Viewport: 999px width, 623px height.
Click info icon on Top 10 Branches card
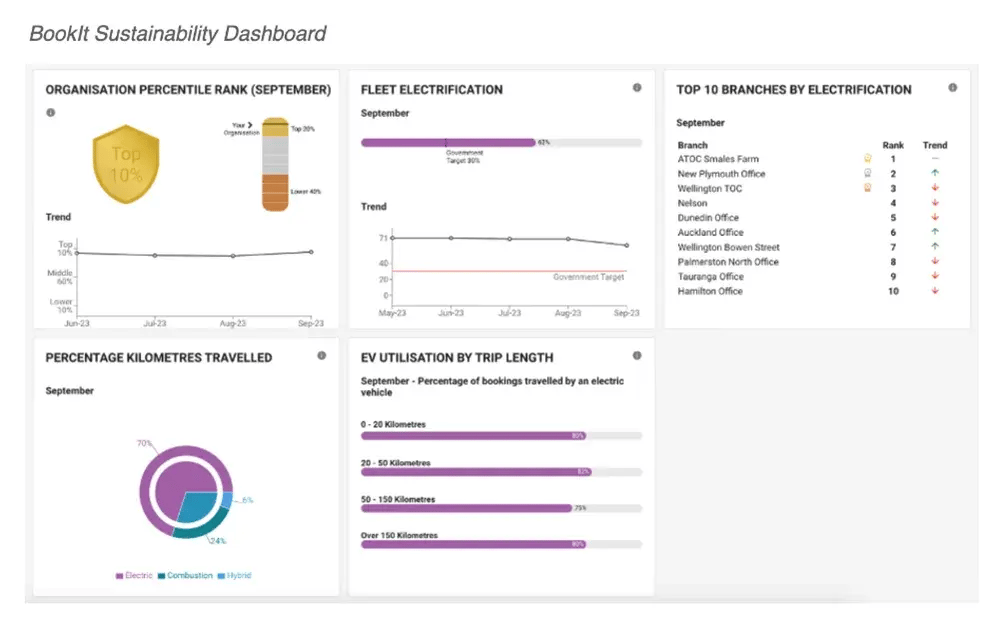coord(952,88)
